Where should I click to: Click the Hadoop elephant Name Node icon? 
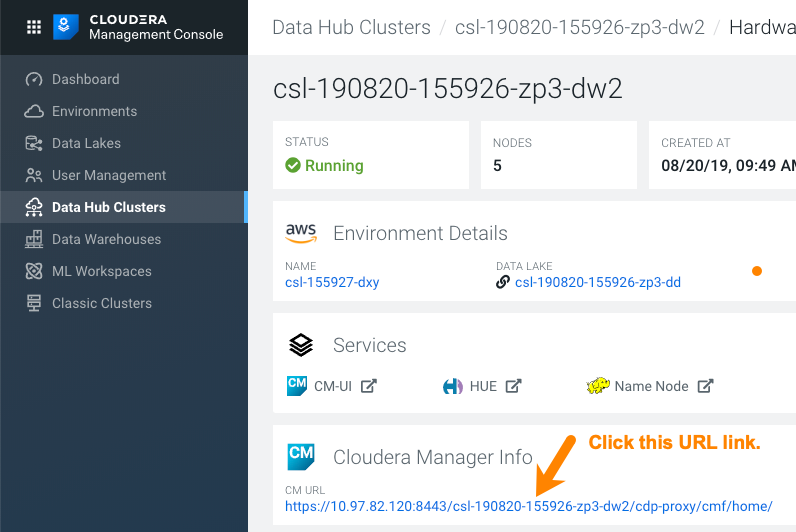598,386
